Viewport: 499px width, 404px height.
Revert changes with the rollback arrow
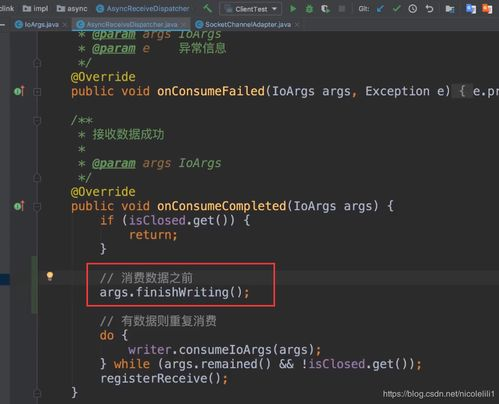point(429,9)
